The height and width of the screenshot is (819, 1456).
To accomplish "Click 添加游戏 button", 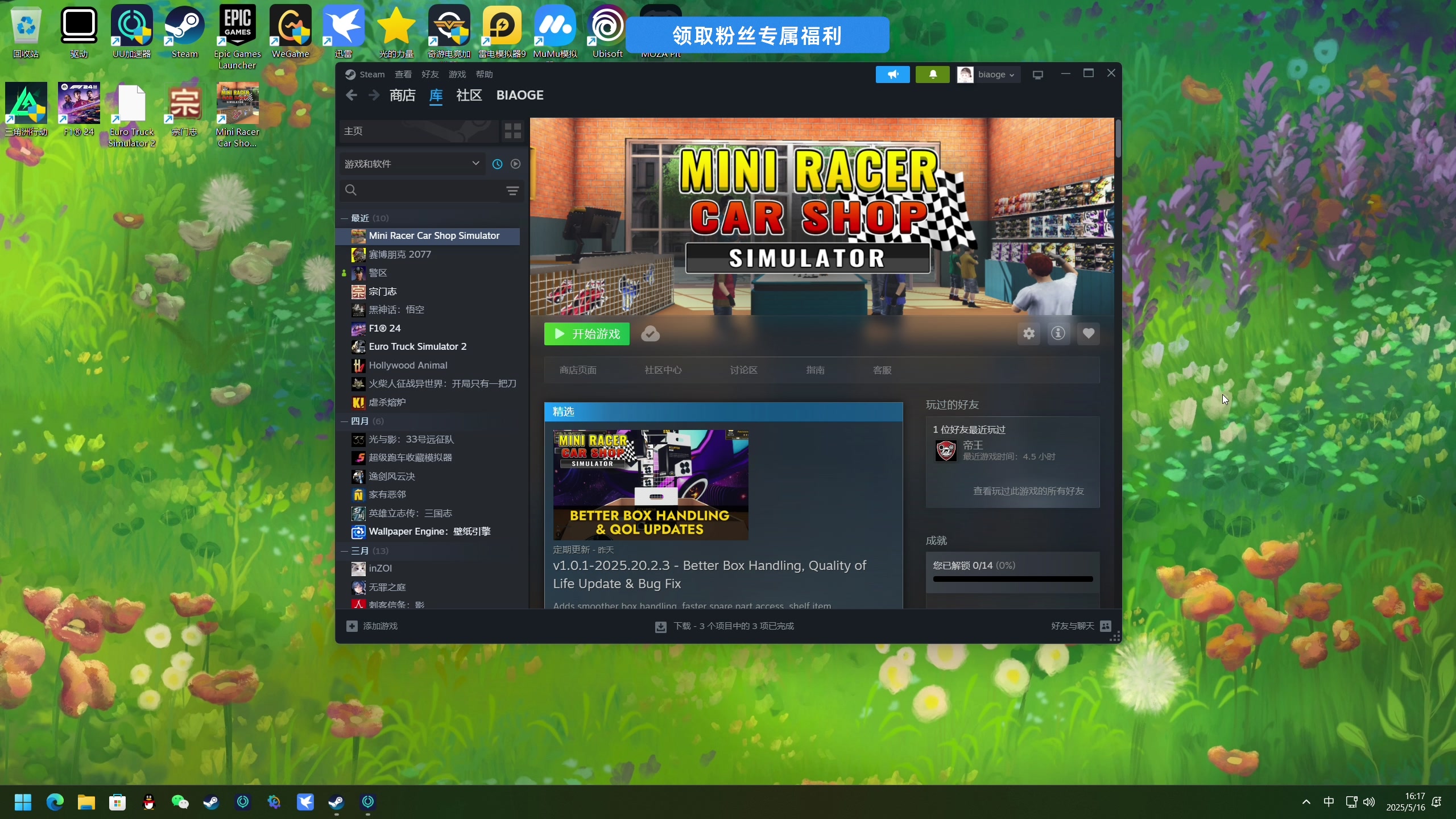I will [372, 626].
